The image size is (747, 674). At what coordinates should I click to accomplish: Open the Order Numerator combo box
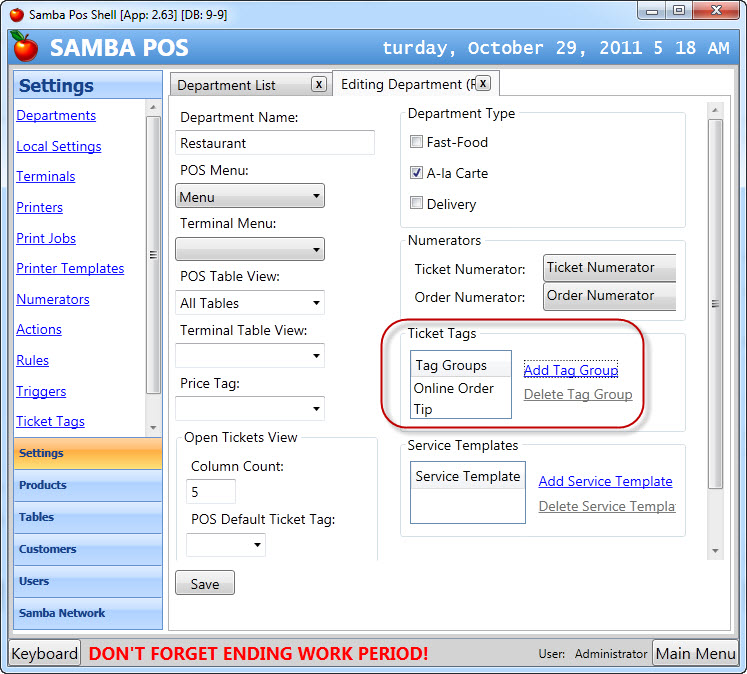click(609, 296)
